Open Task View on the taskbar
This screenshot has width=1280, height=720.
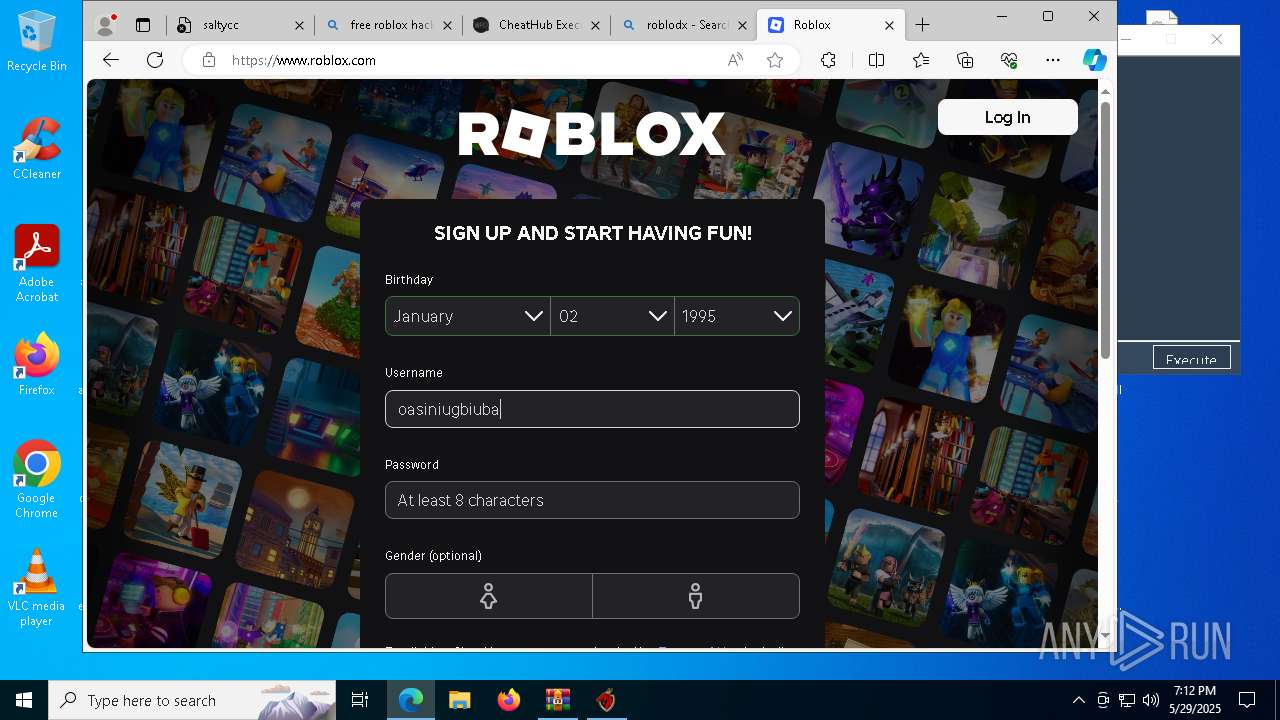pos(360,700)
